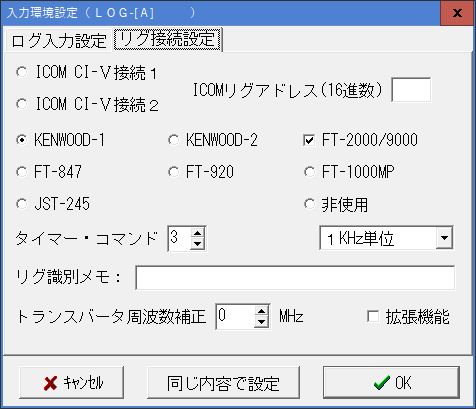This screenshot has height=409, width=476.
Task: Select the FT-920 radio button
Action: tap(174, 172)
